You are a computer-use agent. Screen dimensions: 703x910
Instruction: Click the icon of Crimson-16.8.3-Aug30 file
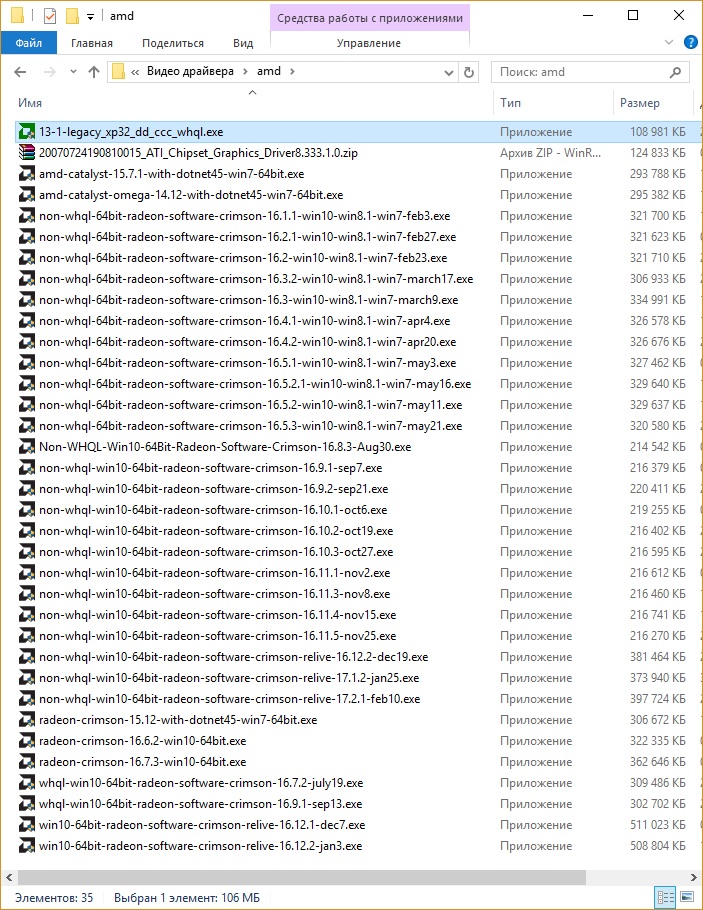click(x=27, y=447)
